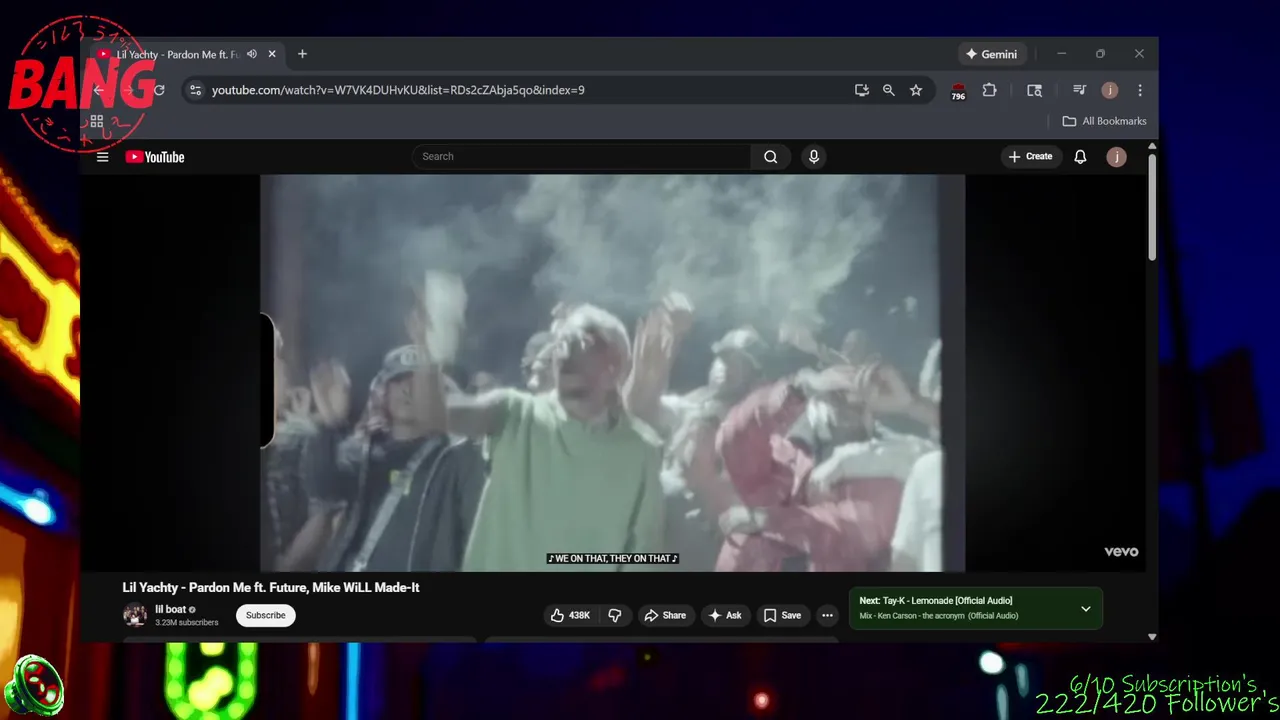The width and height of the screenshot is (1280, 720).
Task: Mute the tab using the speaker icon
Action: point(252,54)
